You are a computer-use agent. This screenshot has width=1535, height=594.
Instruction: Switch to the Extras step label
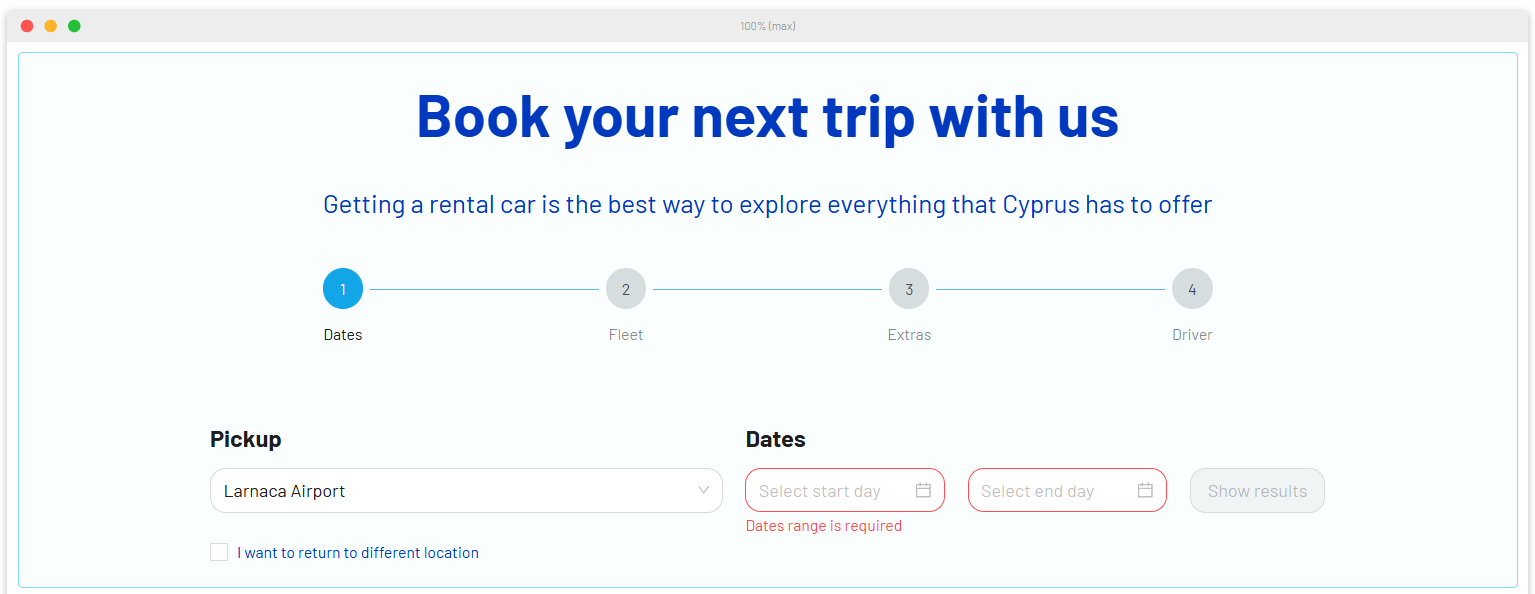pos(909,335)
